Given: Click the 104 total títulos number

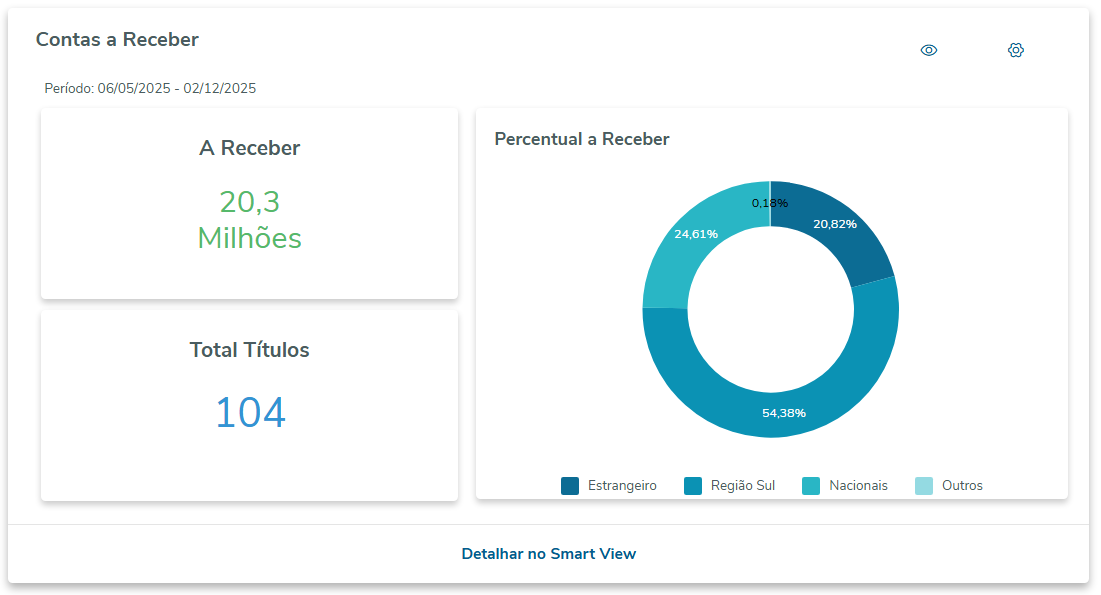Looking at the screenshot, I should pyautogui.click(x=250, y=413).
